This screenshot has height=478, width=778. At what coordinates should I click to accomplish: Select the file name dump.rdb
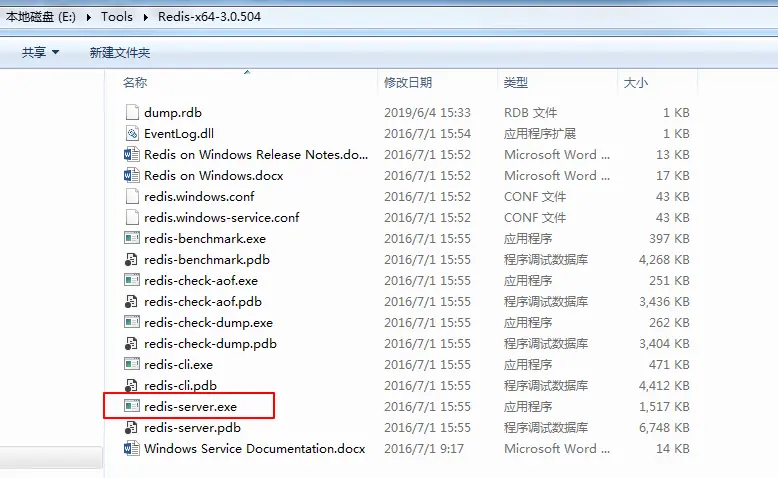(173, 113)
